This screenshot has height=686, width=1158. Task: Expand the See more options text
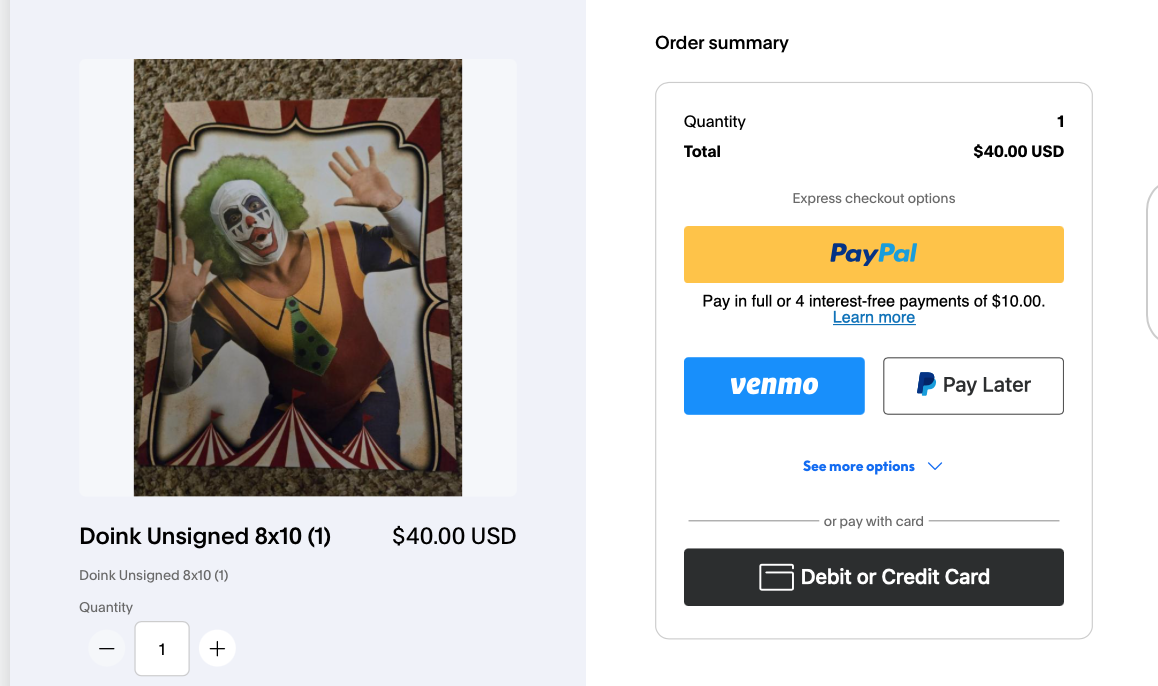pos(859,466)
